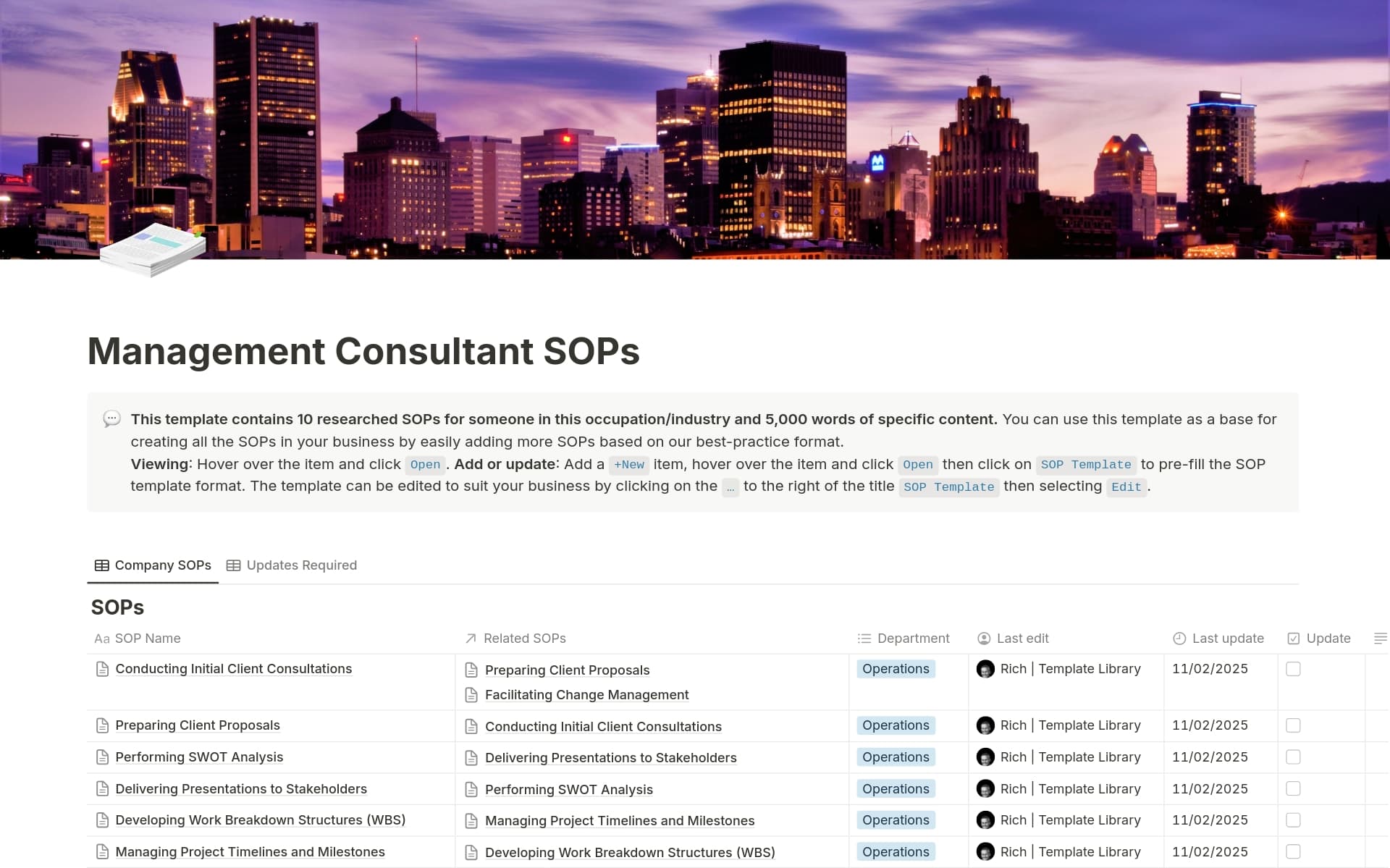Check Update box for Conducting Initial Client Consultations
Image resolution: width=1390 pixels, height=868 pixels.
tap(1293, 669)
